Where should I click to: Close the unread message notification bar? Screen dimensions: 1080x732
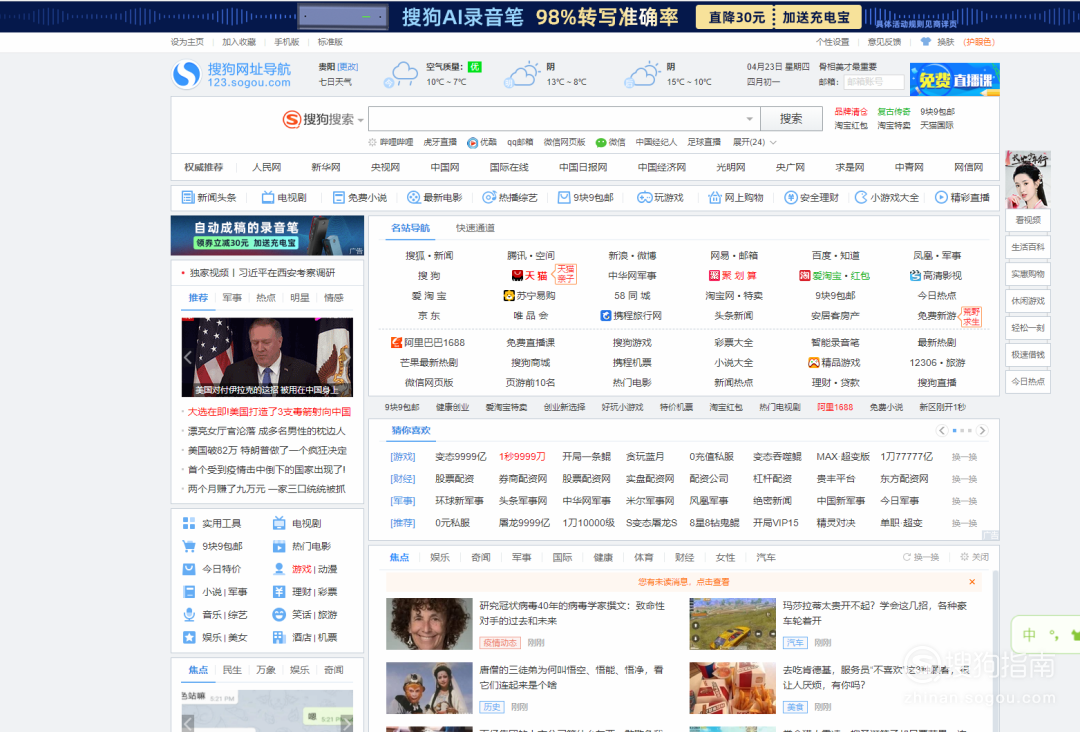(972, 582)
